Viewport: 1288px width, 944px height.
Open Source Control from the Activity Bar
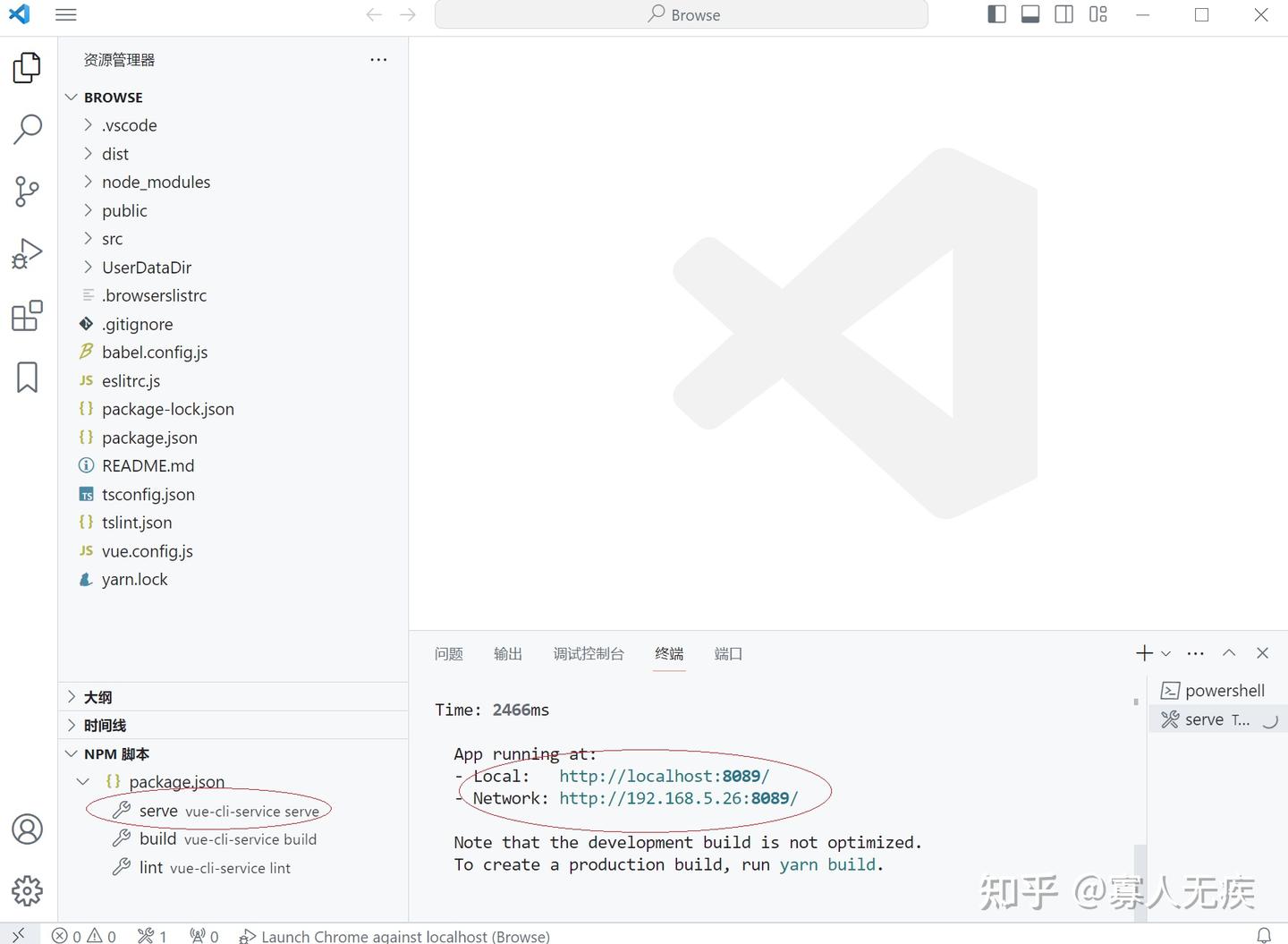[x=27, y=191]
